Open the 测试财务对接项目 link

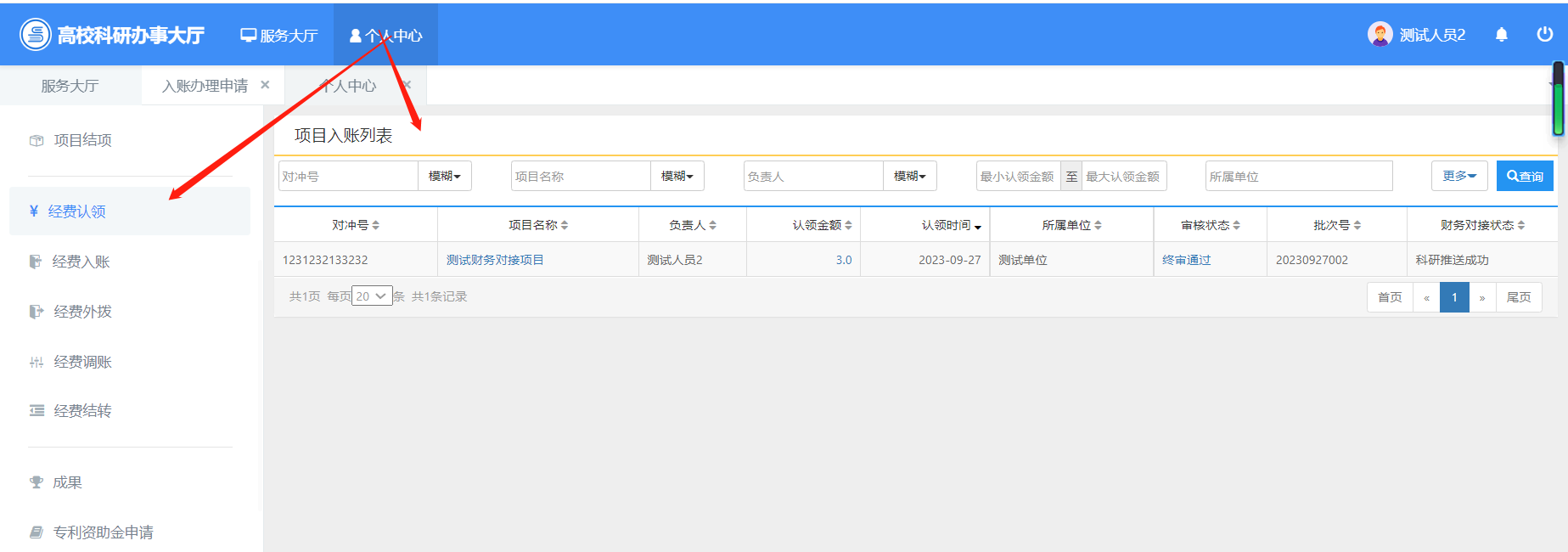[495, 260]
